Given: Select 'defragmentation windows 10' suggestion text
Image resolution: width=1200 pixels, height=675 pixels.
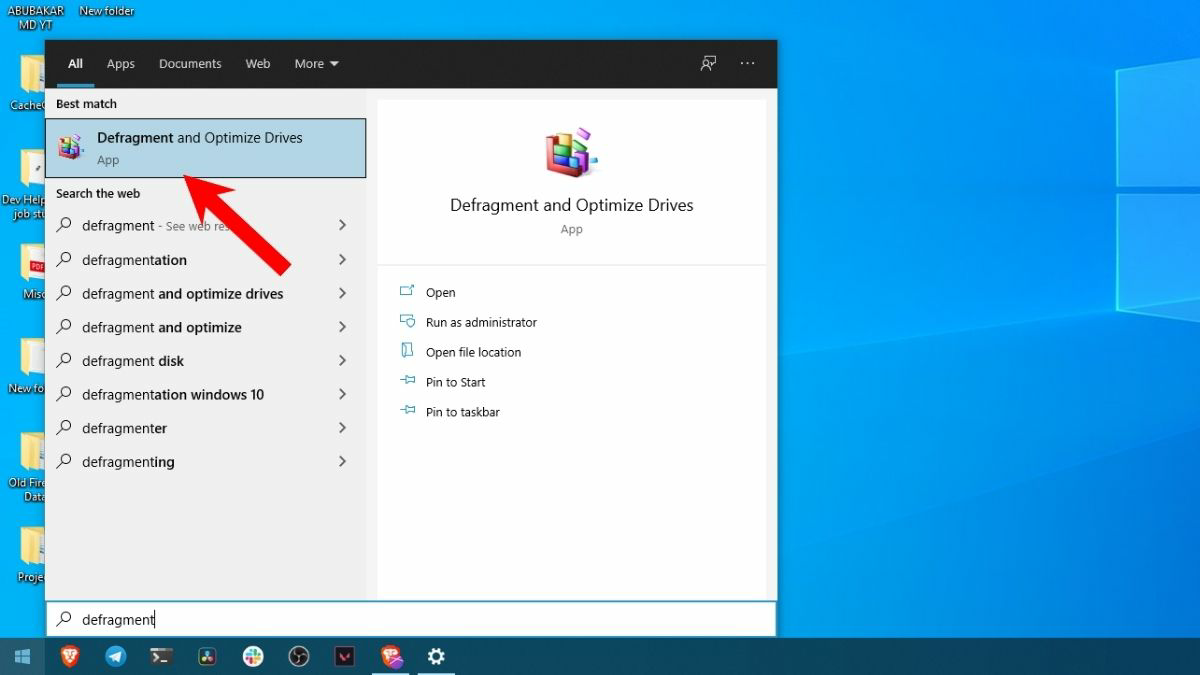Looking at the screenshot, I should pyautogui.click(x=173, y=395).
